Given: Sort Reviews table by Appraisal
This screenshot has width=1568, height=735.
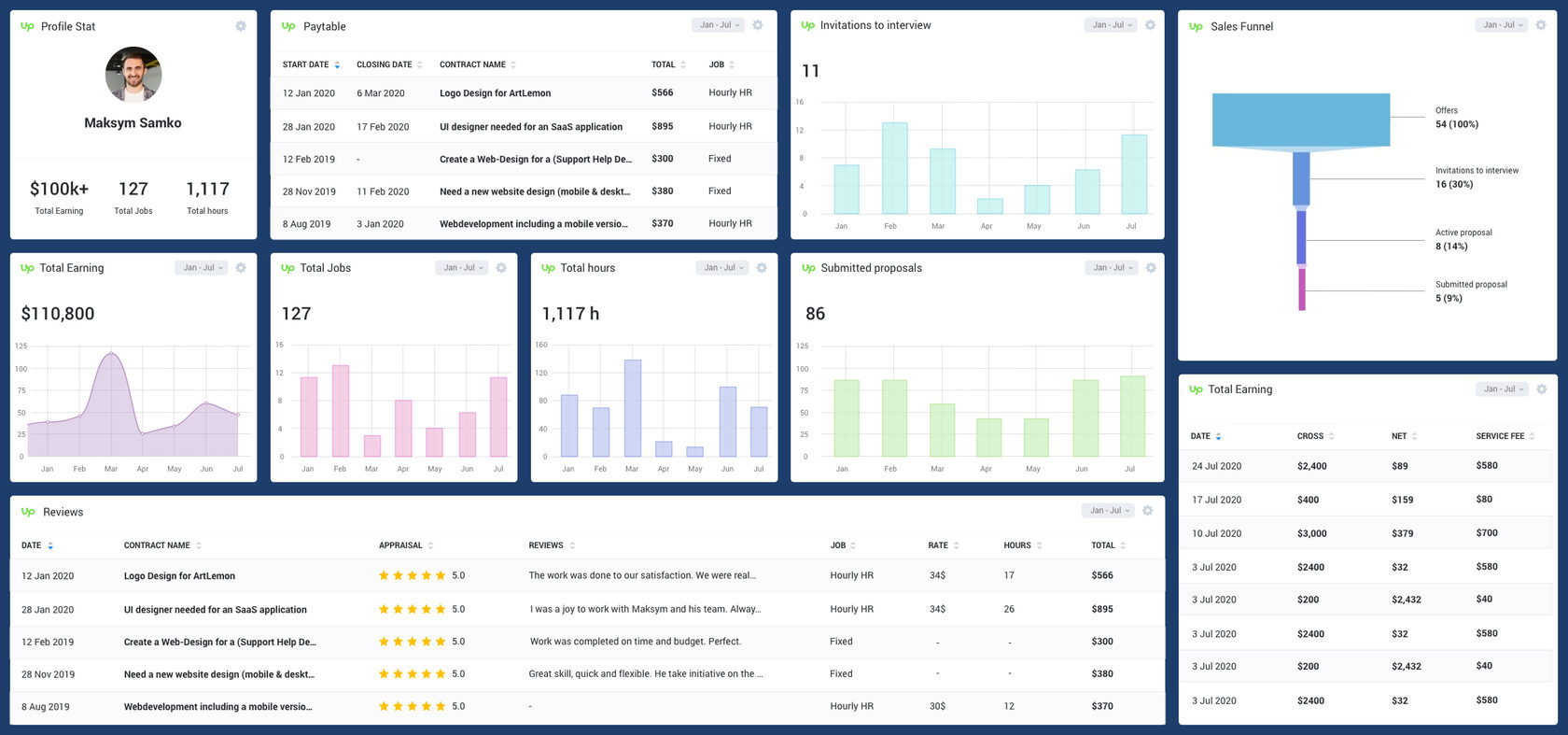Looking at the screenshot, I should coord(405,545).
